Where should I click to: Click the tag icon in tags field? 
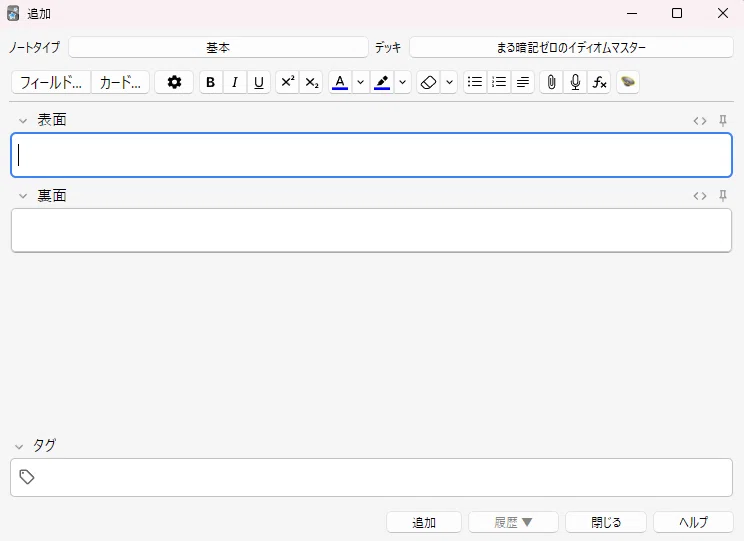(x=27, y=477)
